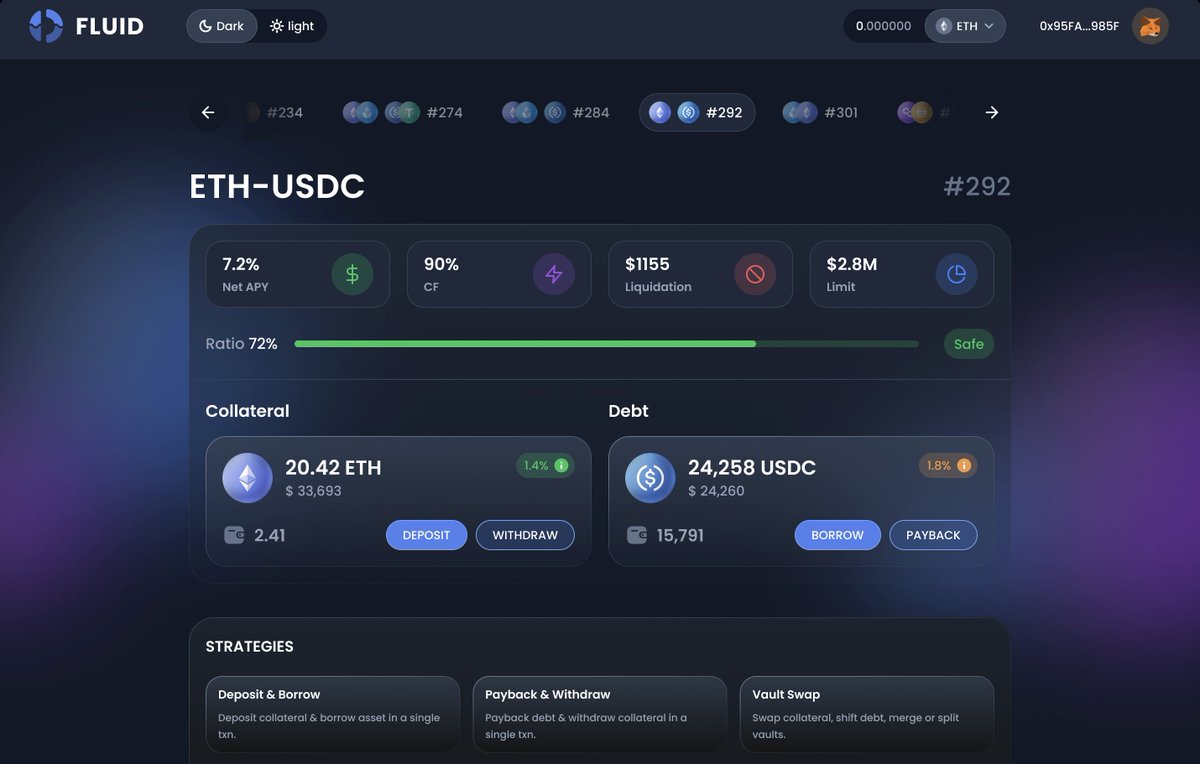Click the $ 24,260 debt value
Screen dimensions: 1200x764
pos(716,491)
